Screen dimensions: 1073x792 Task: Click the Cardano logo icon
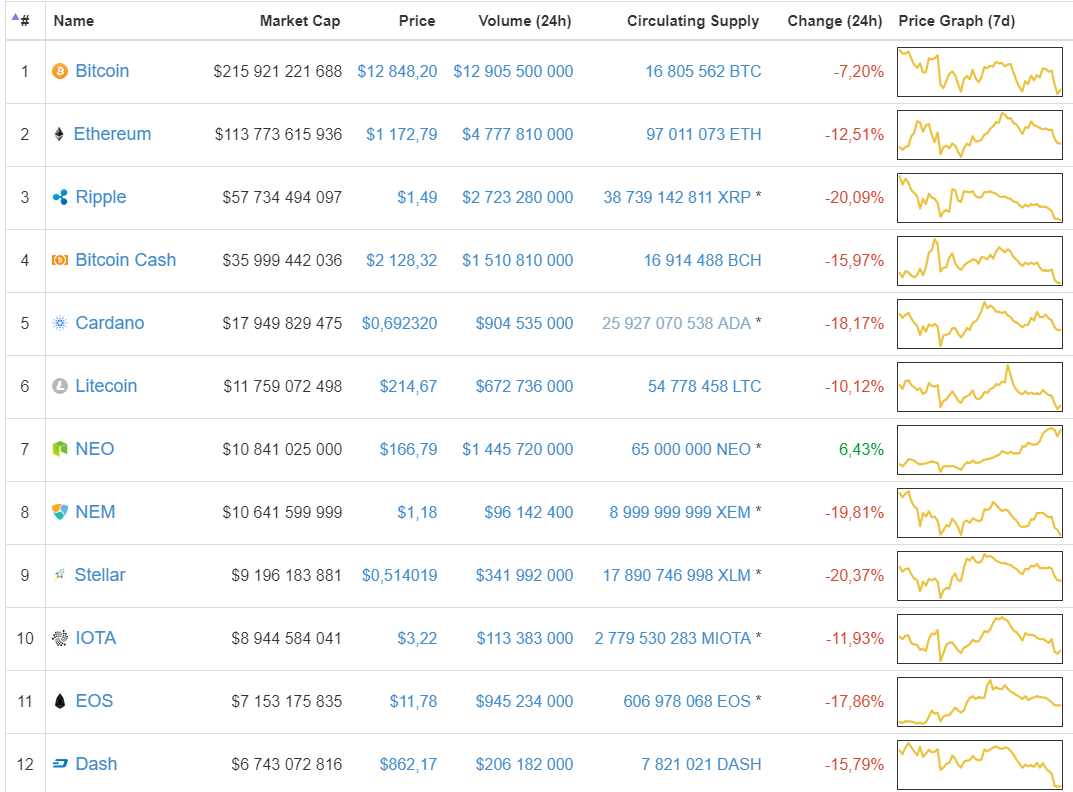[60, 323]
